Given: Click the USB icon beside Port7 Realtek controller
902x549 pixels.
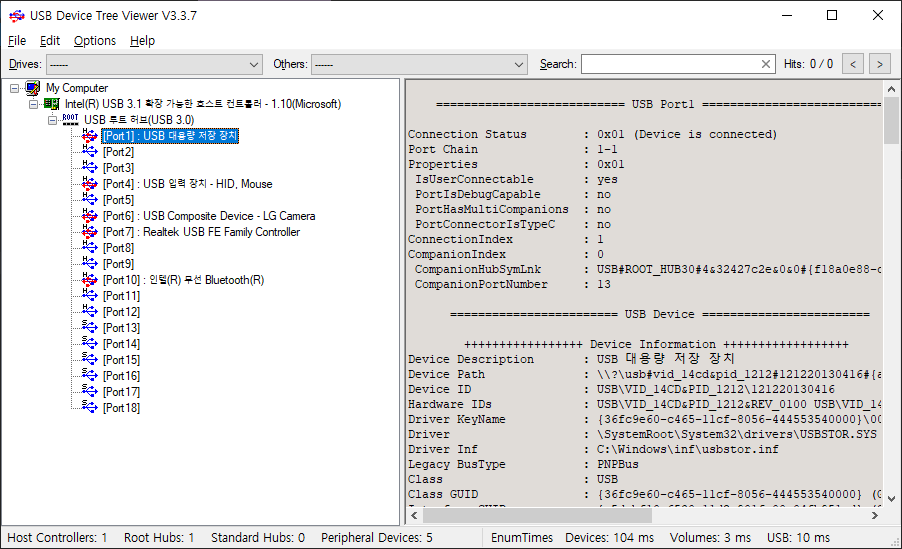Looking at the screenshot, I should [89, 232].
